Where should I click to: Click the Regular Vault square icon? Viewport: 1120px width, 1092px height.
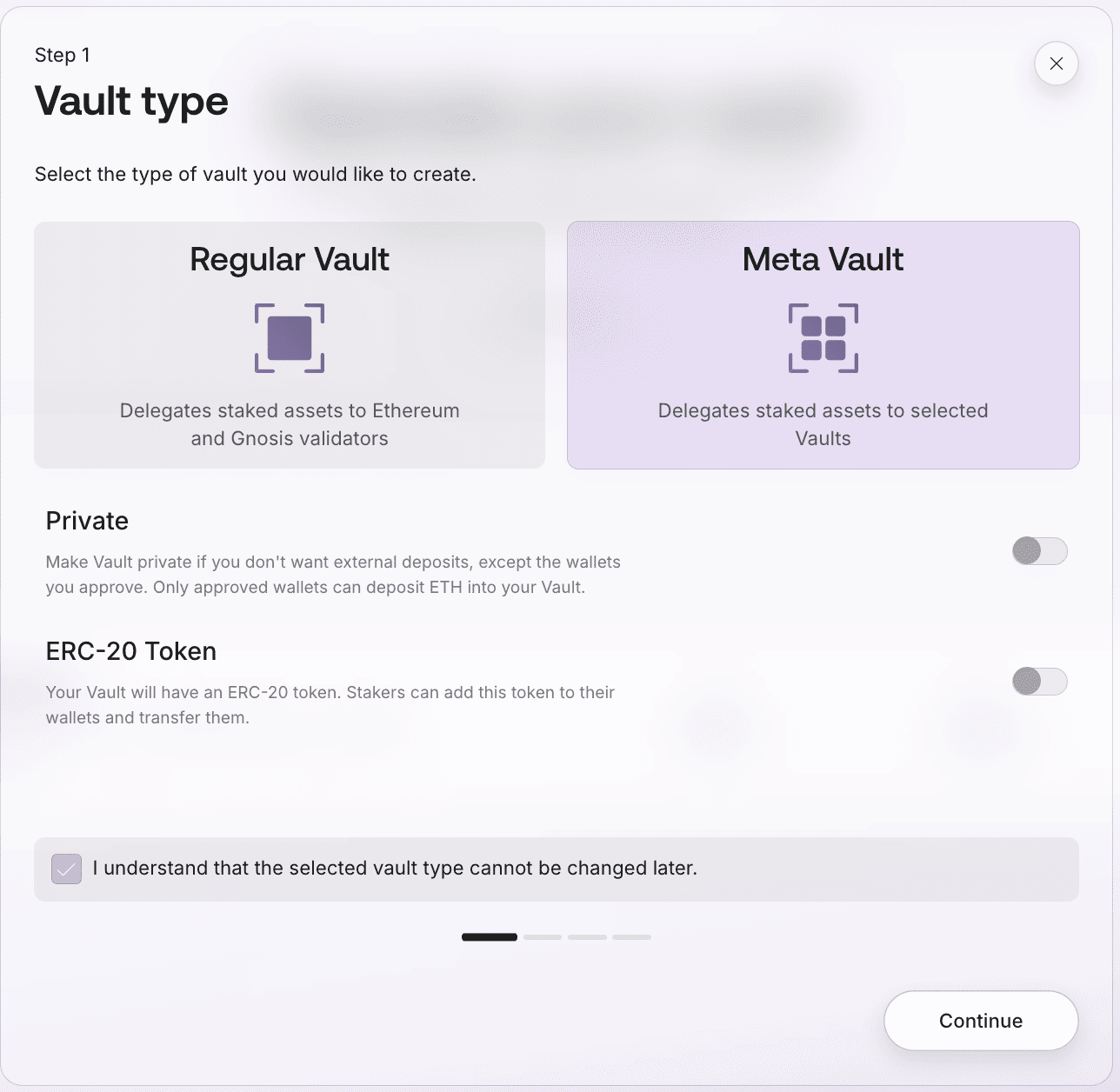(290, 338)
